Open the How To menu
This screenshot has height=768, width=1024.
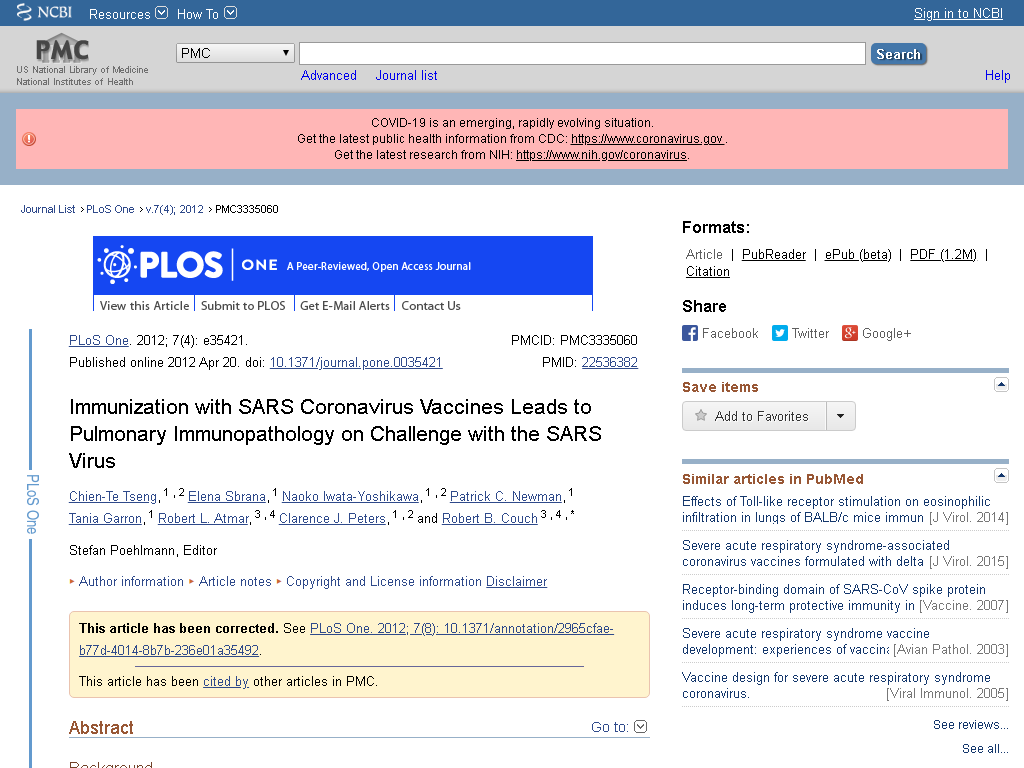point(206,14)
